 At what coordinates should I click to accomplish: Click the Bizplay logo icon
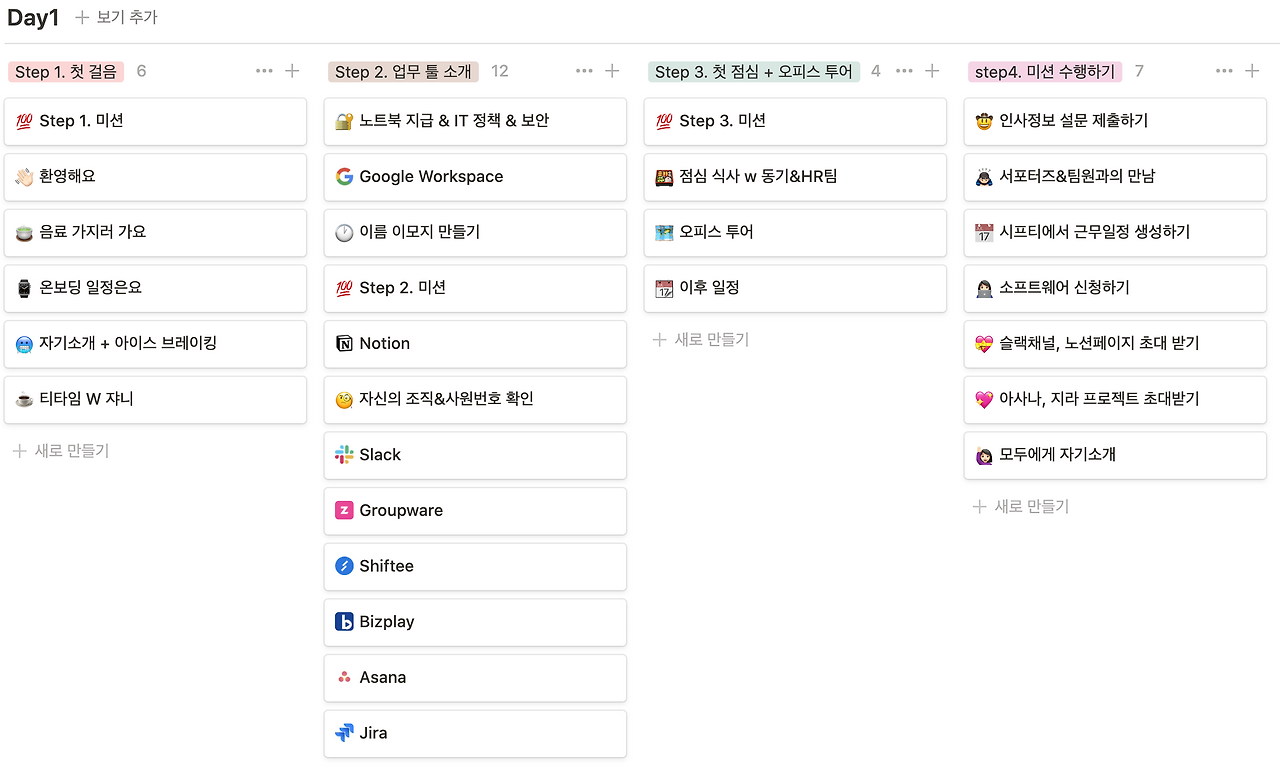click(344, 622)
